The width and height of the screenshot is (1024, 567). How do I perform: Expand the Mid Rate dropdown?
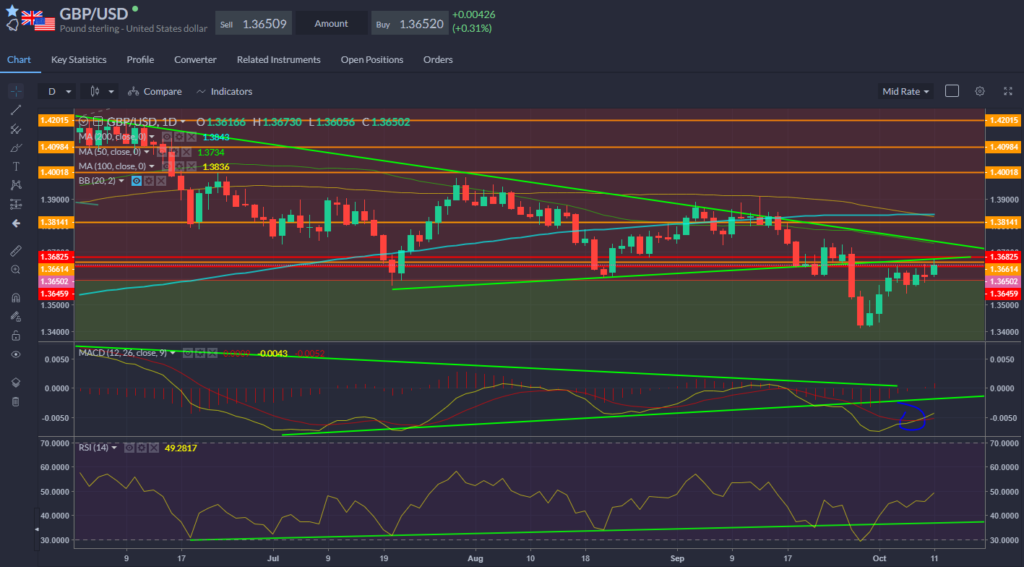click(905, 91)
